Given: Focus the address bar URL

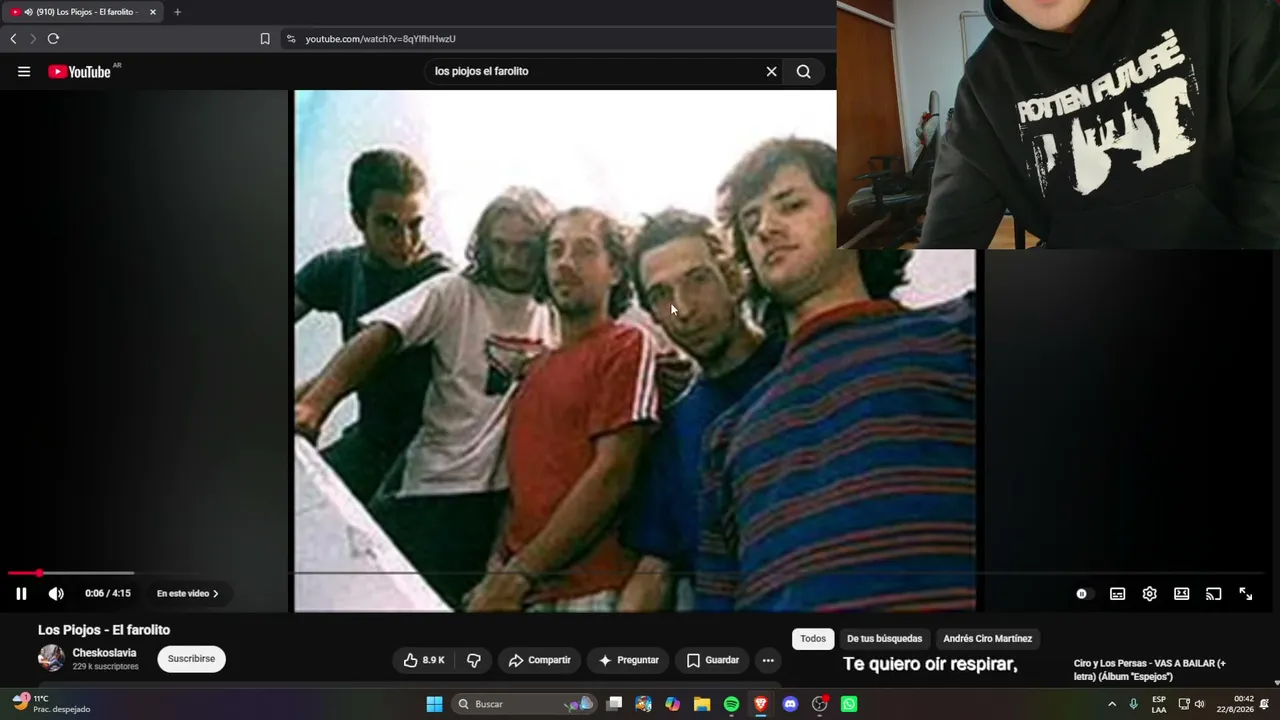Looking at the screenshot, I should point(380,39).
